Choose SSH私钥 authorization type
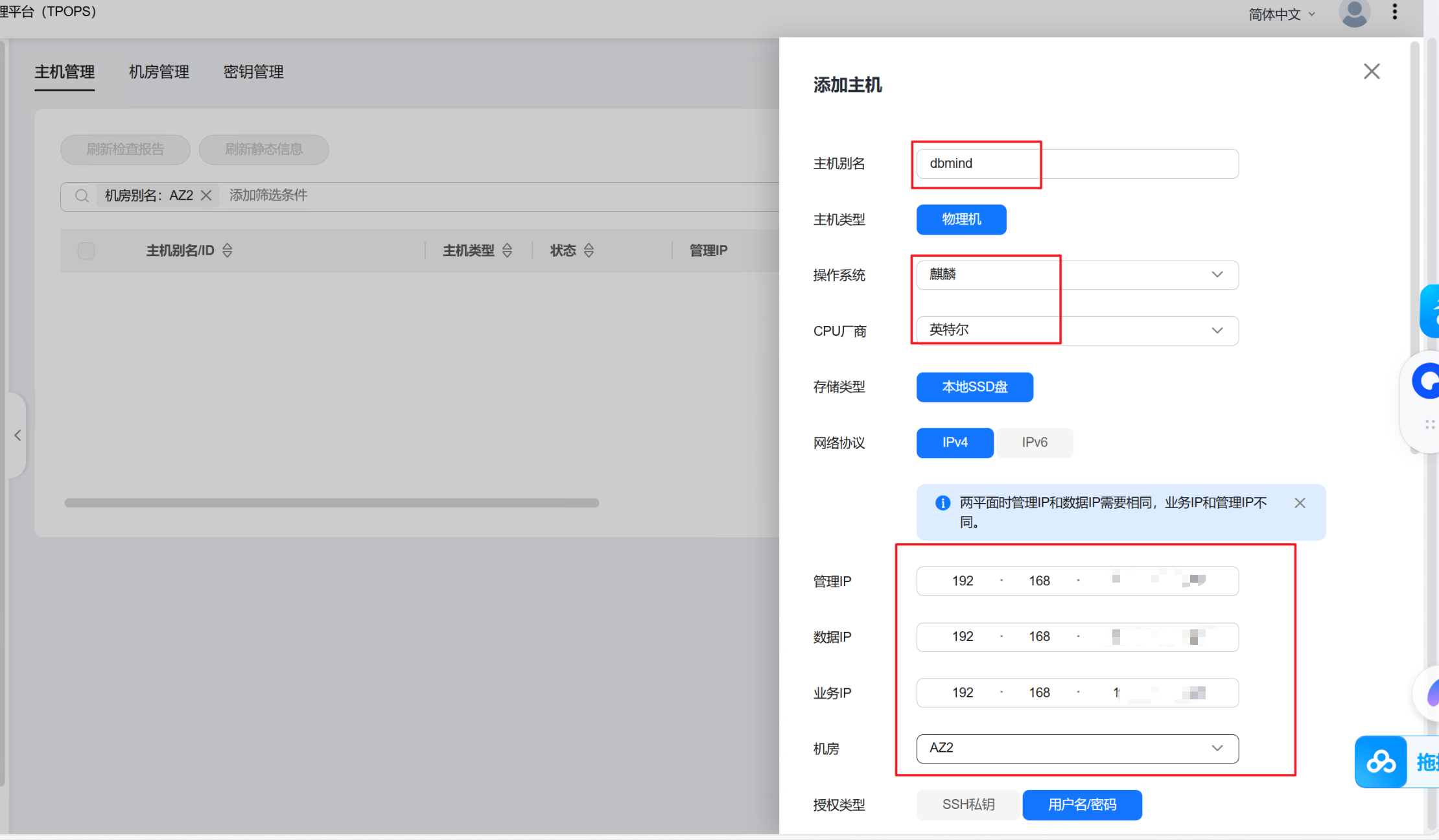This screenshot has height=840, width=1439. (968, 804)
